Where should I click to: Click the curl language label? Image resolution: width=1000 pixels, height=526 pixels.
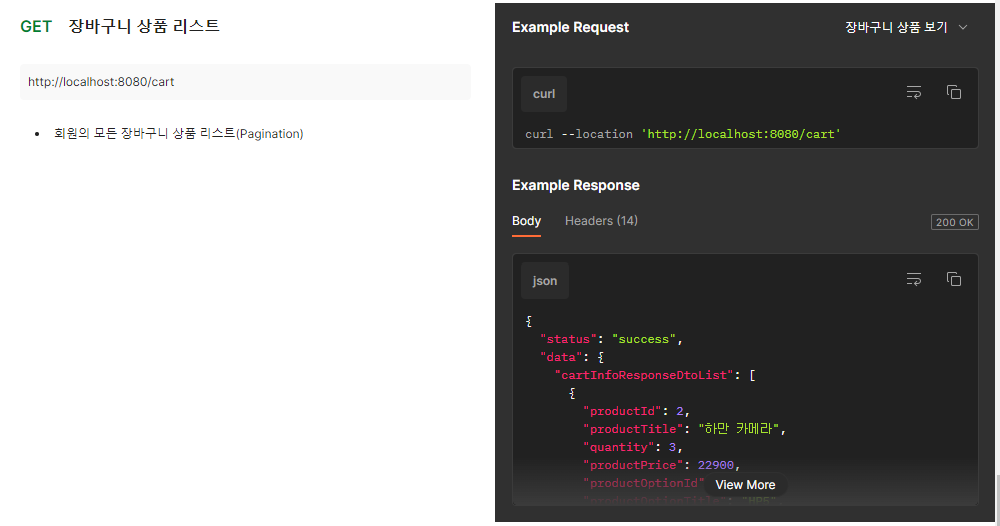pos(544,94)
